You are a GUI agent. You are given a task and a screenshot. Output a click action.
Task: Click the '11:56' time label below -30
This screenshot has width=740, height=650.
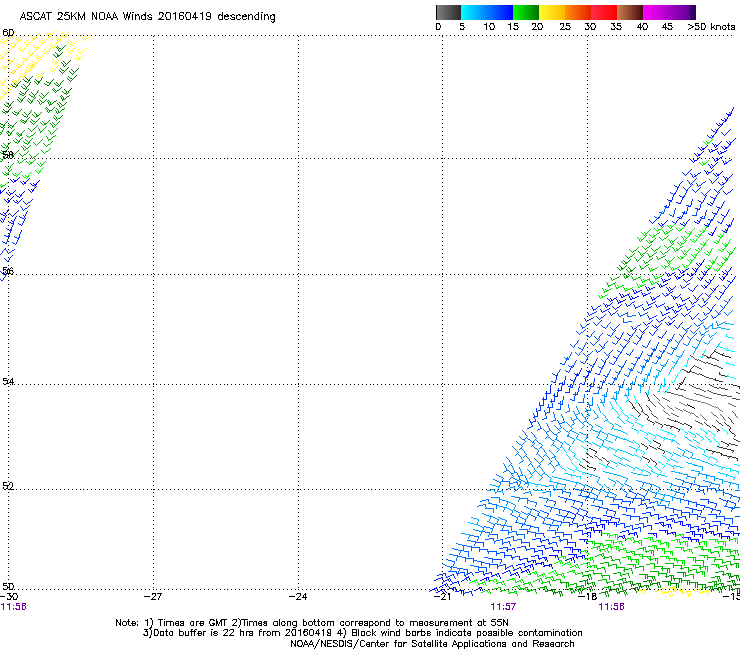pos(13,607)
